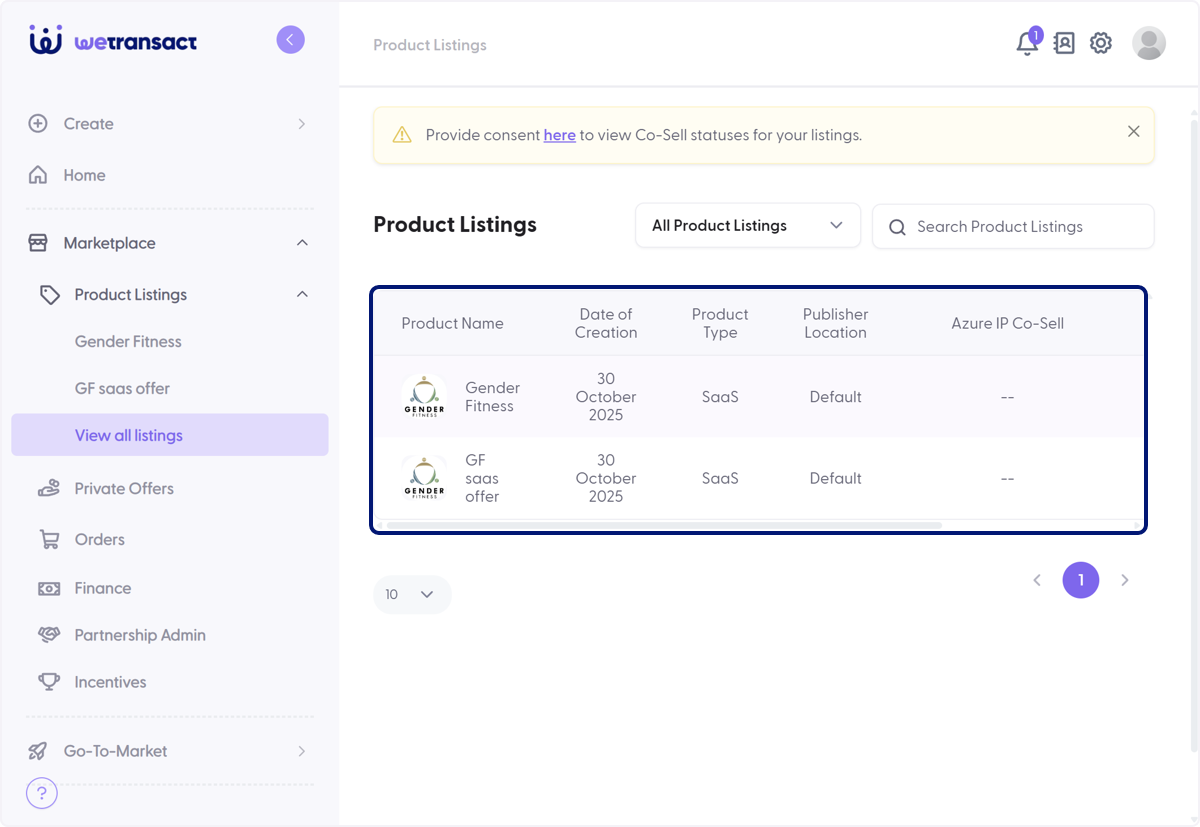Dismiss the consent banner
Screen dimensions: 1200x827
[x=1133, y=131]
